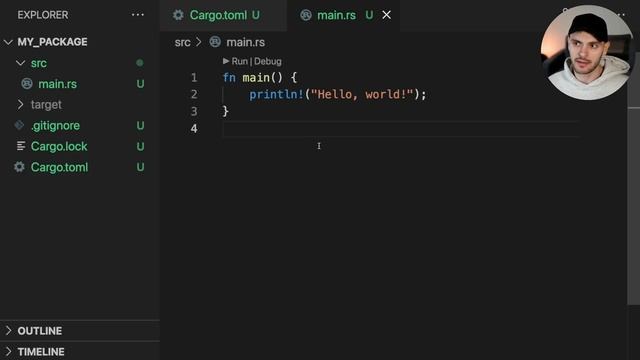This screenshot has width=640, height=360.
Task: Click the "Hello, world!" string literal
Action: coord(362,94)
